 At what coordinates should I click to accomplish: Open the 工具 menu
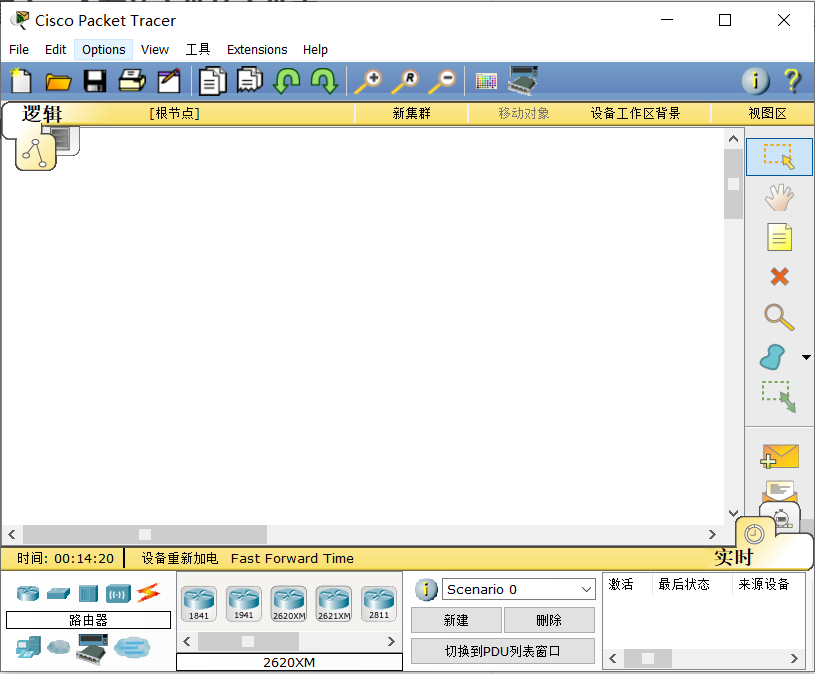tap(198, 49)
